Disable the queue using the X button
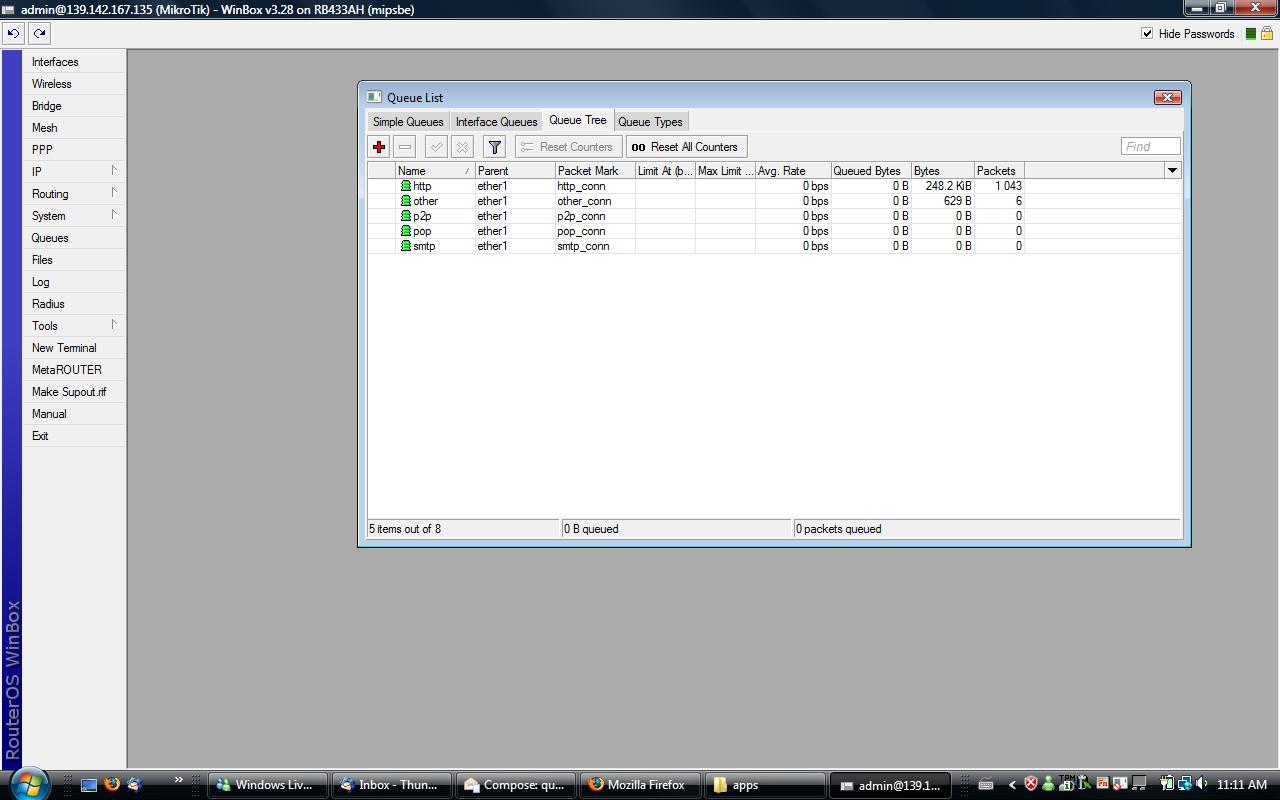1280x800 pixels. click(462, 147)
